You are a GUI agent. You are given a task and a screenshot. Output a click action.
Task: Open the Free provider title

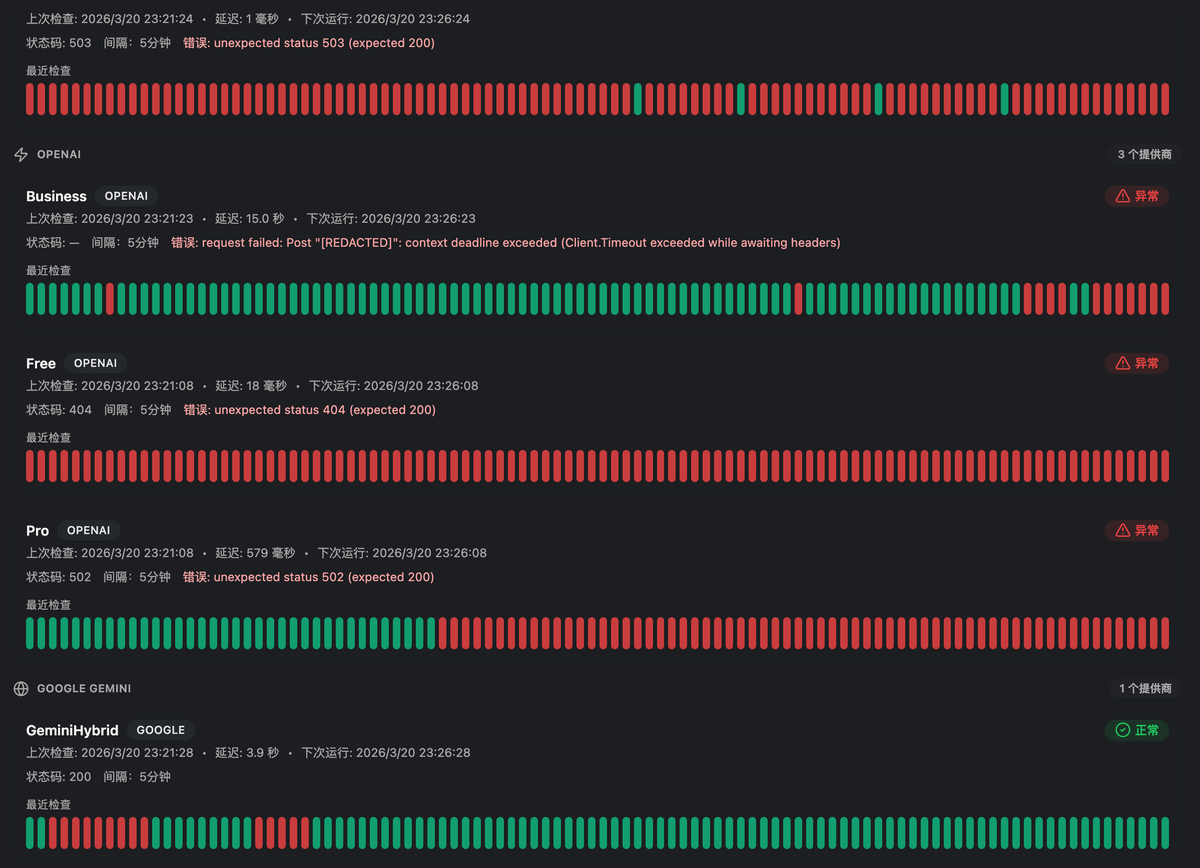41,364
